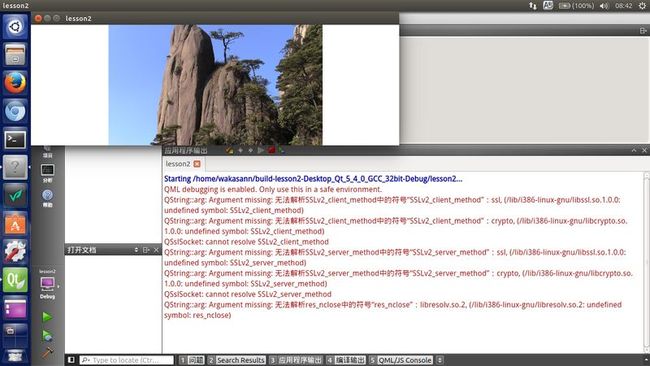Open the purple window launcher icon
Viewport: 650px width, 366px height.
pos(15,308)
